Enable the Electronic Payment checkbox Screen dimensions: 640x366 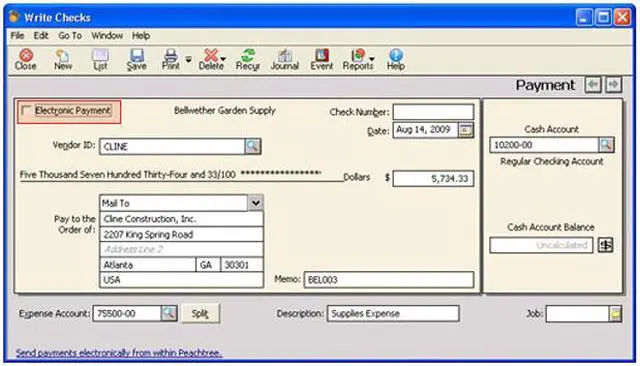coord(26,110)
